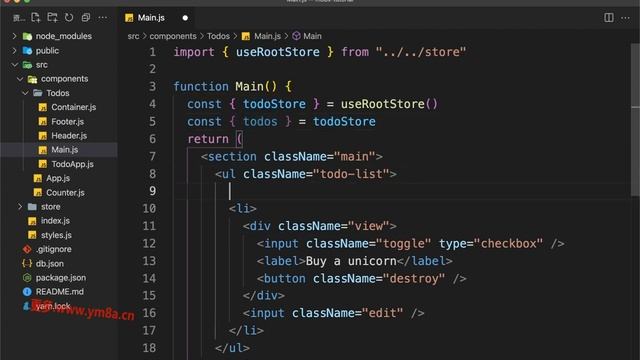Viewport: 640px width, 360px height.
Task: Open App.js file
Action: pos(58,178)
